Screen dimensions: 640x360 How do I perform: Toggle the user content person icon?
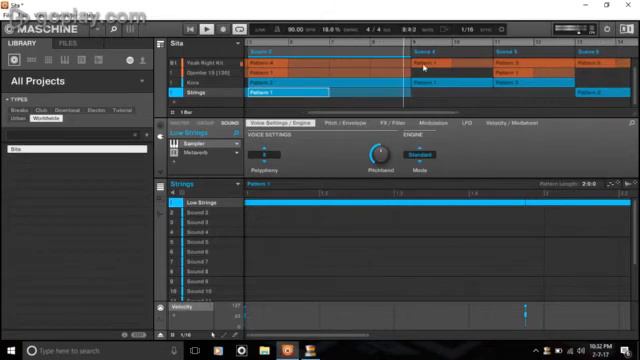(143, 60)
